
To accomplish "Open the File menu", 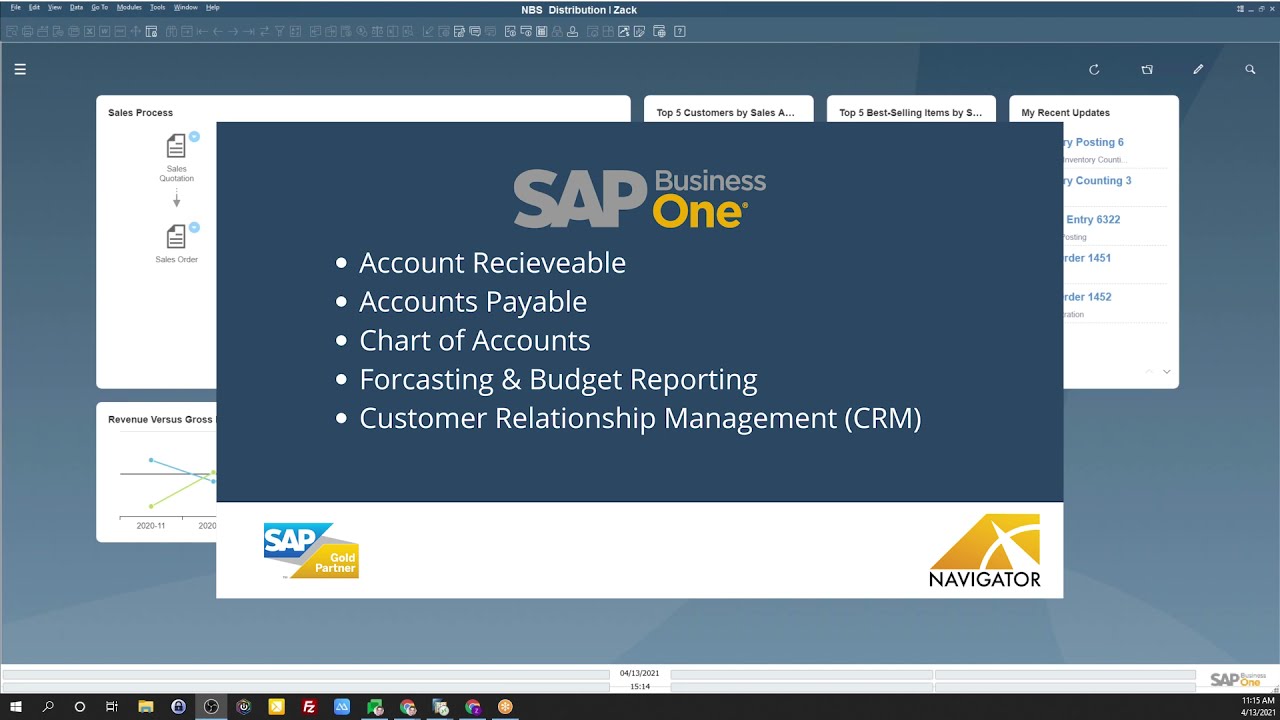I will coord(15,7).
